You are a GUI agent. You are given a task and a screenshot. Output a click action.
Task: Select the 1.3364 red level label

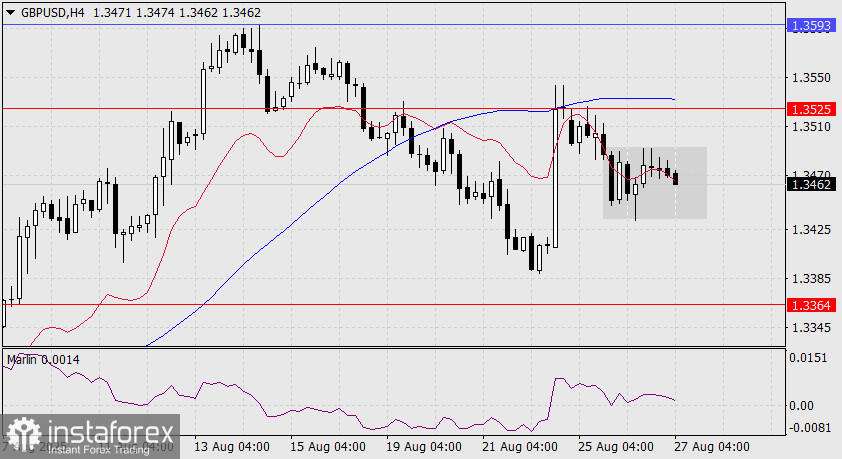[x=811, y=305]
